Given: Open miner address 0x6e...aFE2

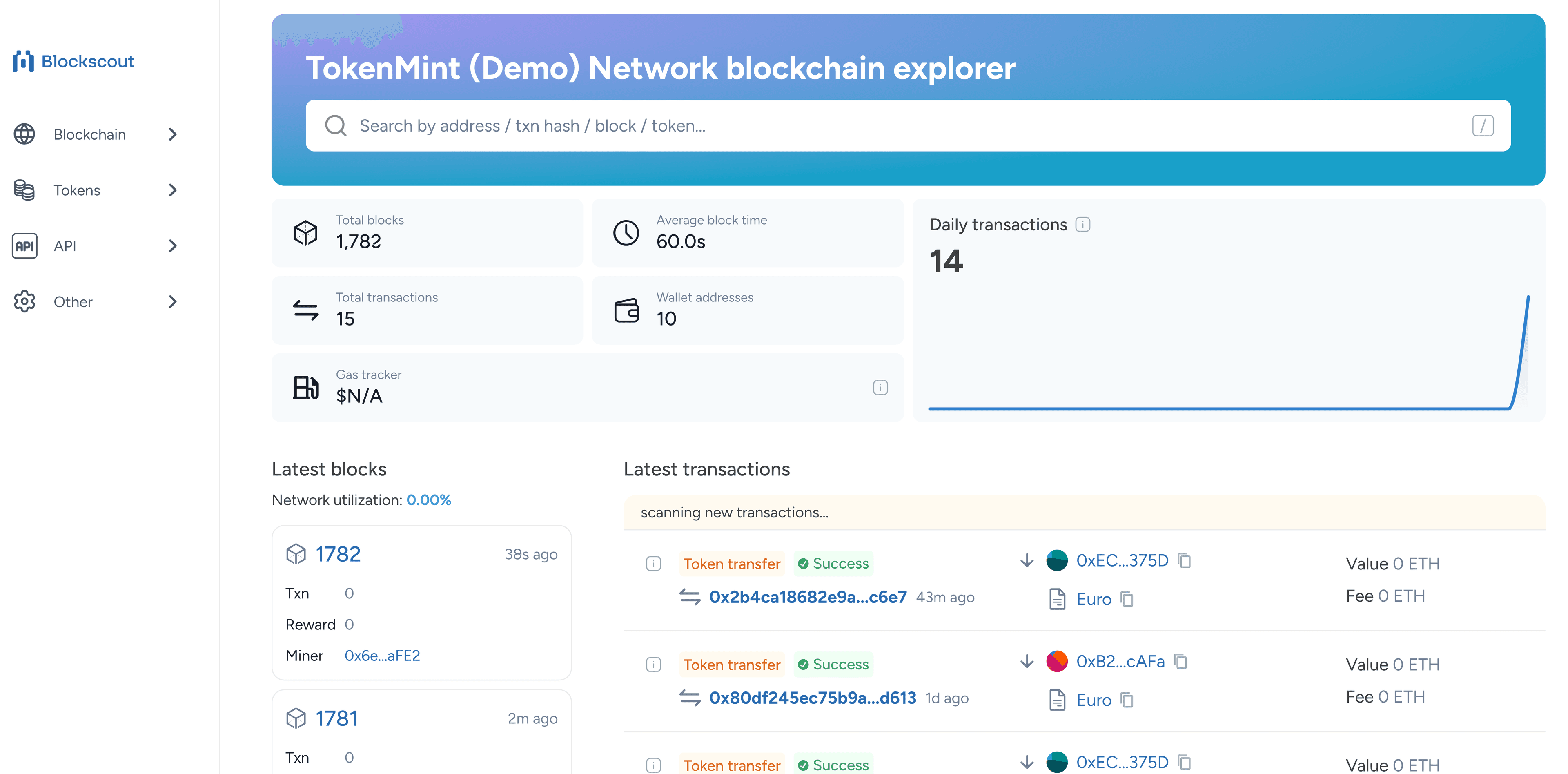Looking at the screenshot, I should click(x=382, y=655).
